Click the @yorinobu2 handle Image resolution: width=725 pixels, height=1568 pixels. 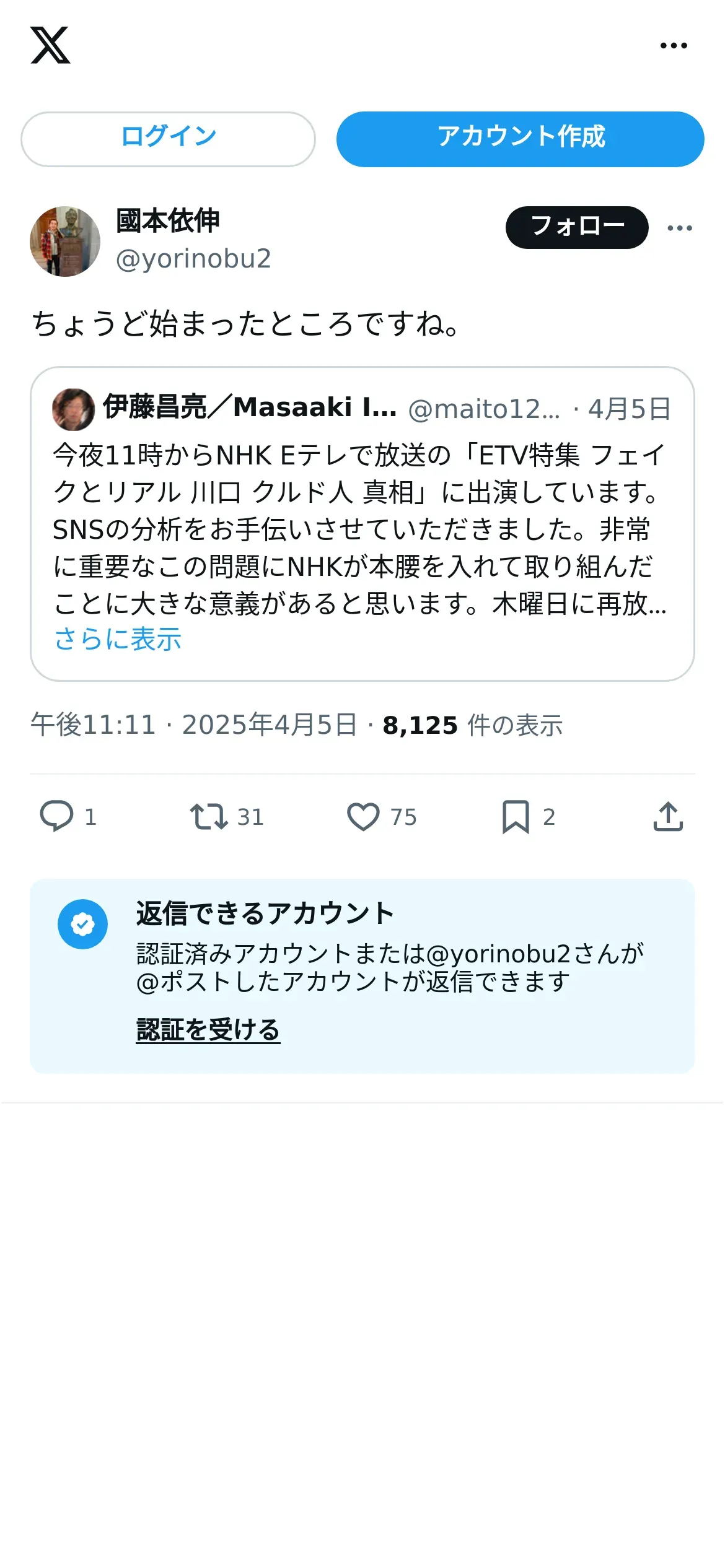[x=193, y=259]
